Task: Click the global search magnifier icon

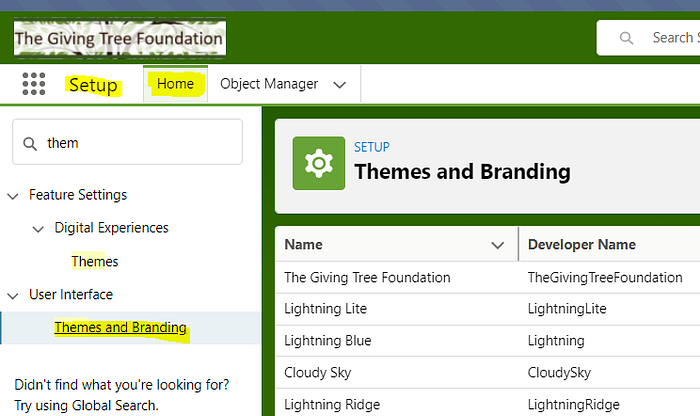Action: (x=626, y=38)
